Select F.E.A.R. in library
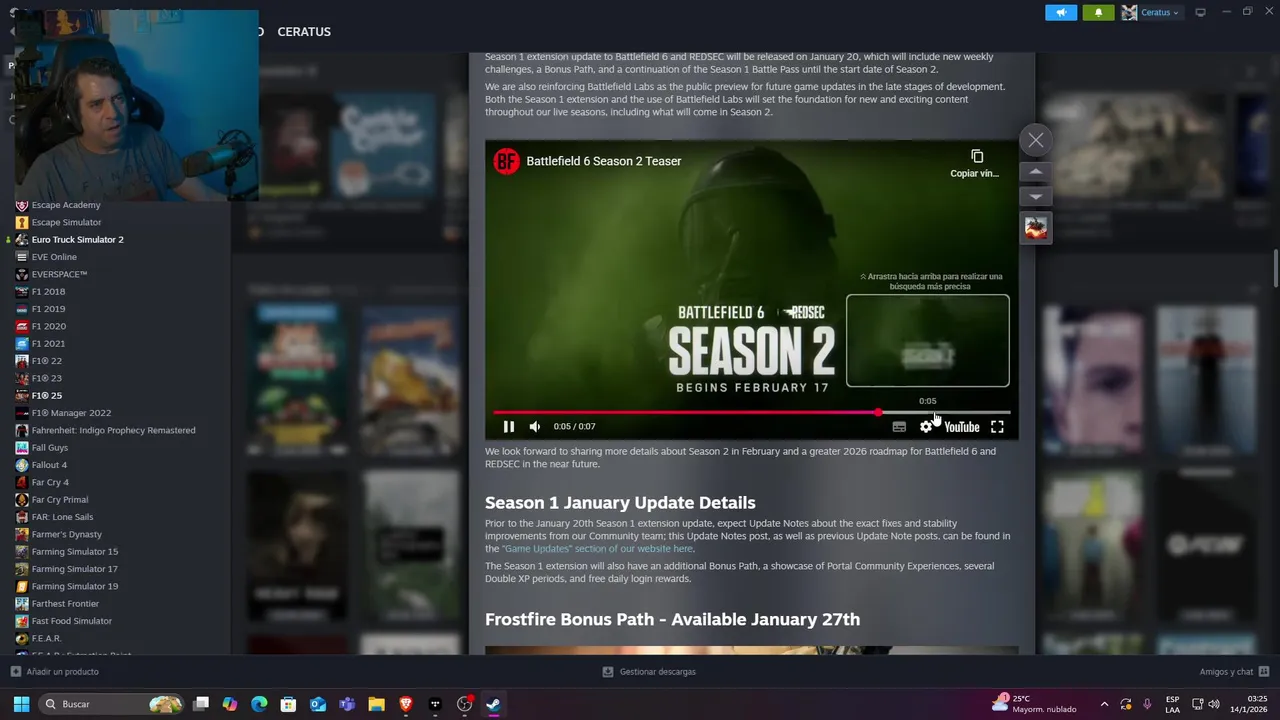This screenshot has width=1280, height=720. pyautogui.click(x=46, y=638)
